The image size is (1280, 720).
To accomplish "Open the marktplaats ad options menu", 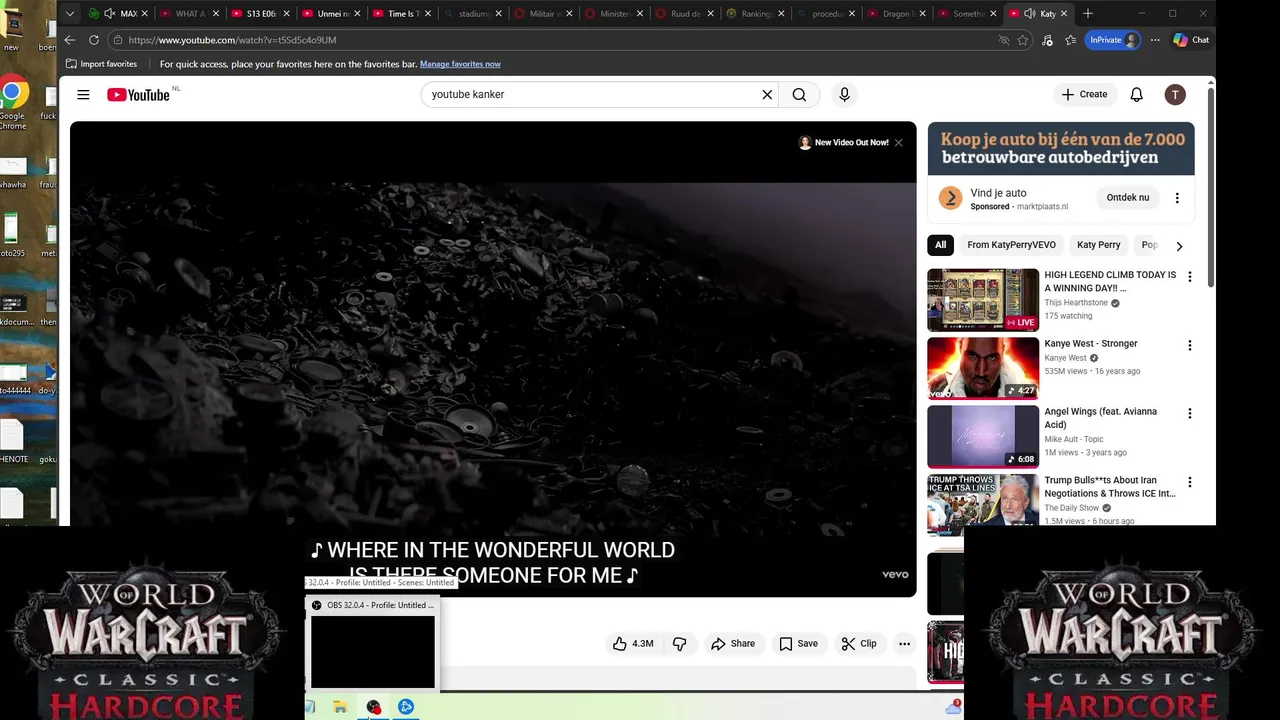I will click(1177, 198).
